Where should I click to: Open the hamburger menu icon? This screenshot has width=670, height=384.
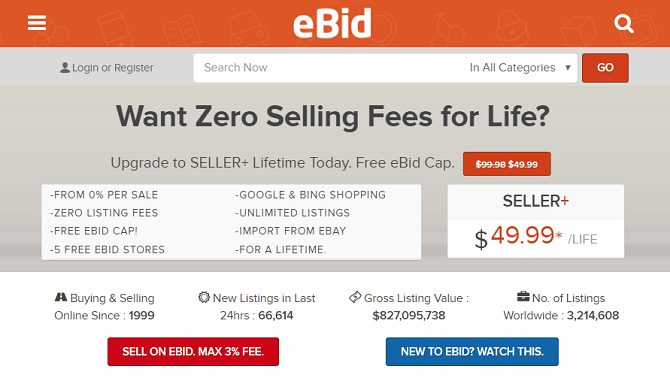[x=37, y=23]
